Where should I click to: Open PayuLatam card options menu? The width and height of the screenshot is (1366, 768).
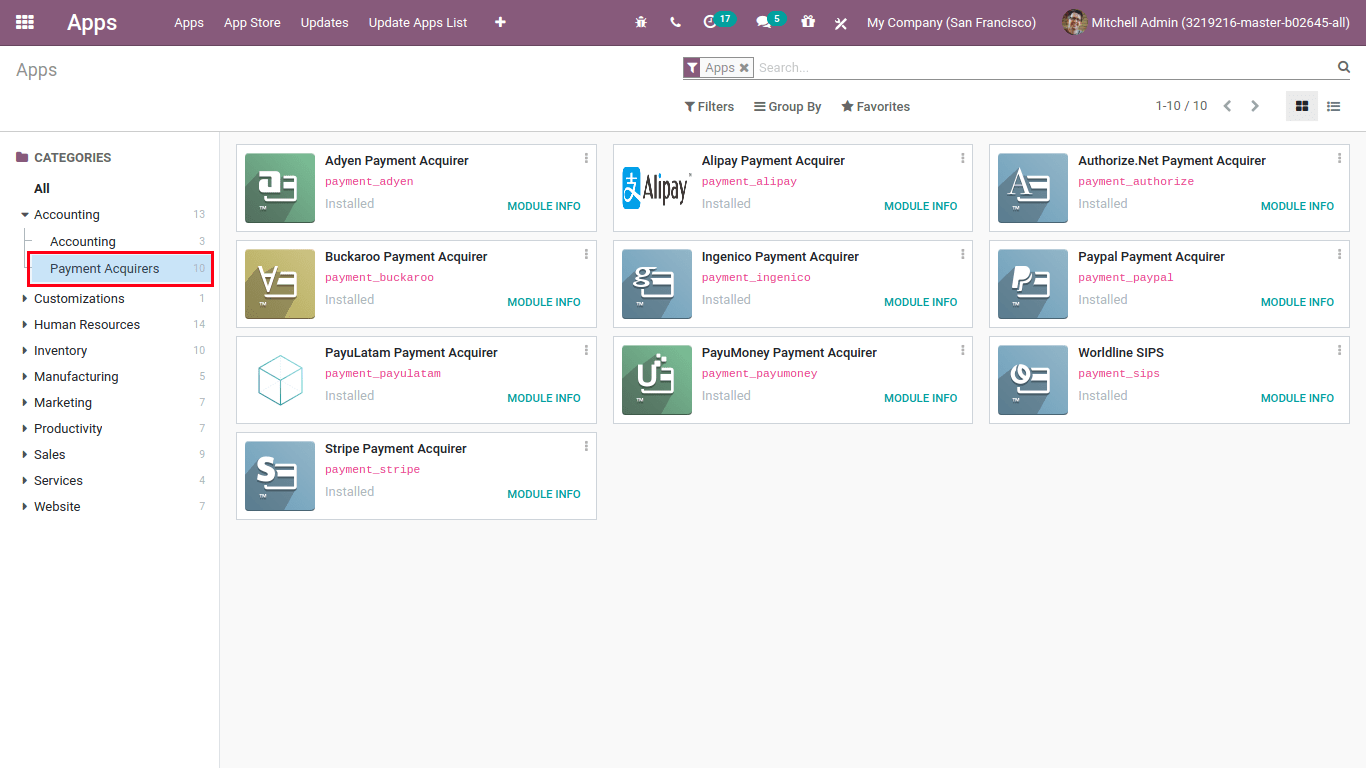586,350
